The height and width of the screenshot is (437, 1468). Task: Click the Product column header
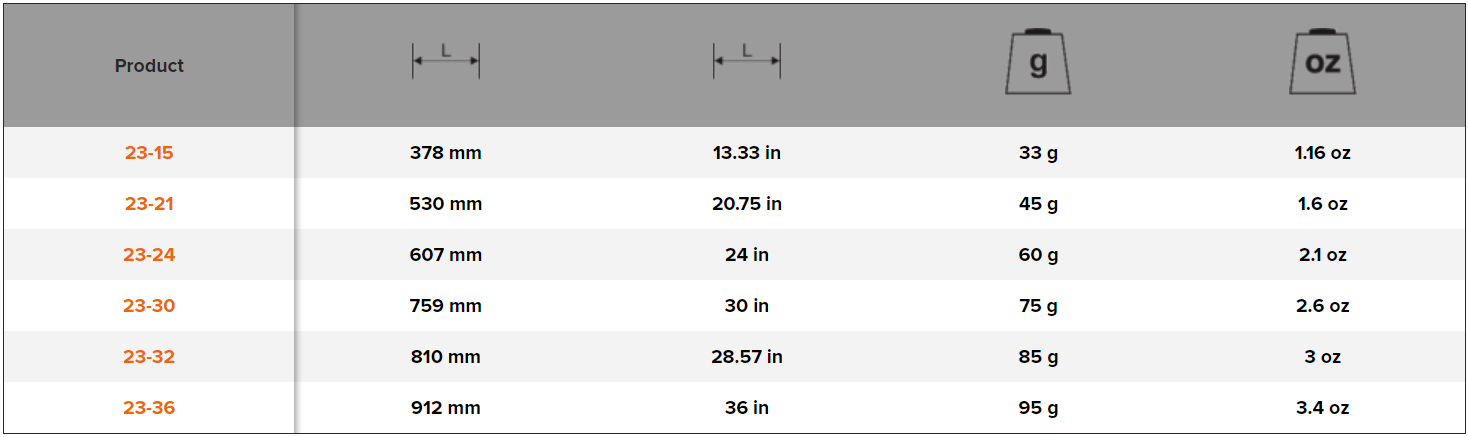[149, 66]
